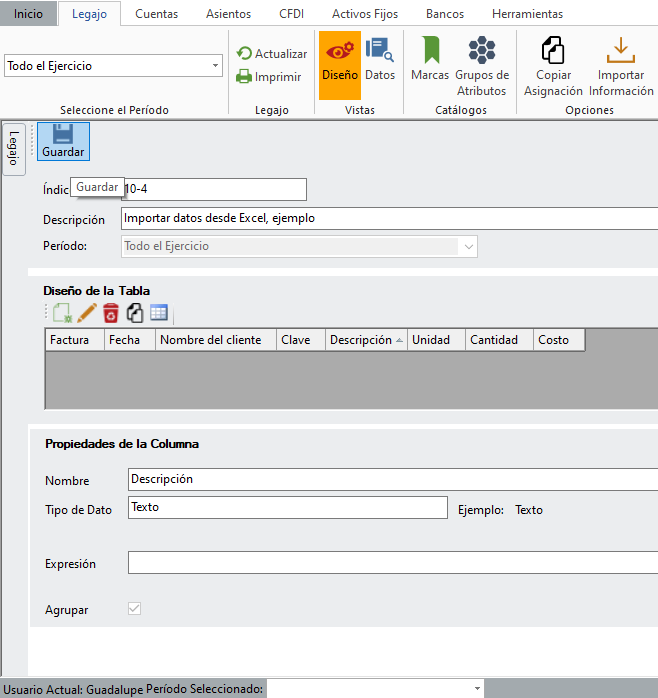Click the Actualizar refresh icon
The width and height of the screenshot is (658, 698).
(244, 54)
